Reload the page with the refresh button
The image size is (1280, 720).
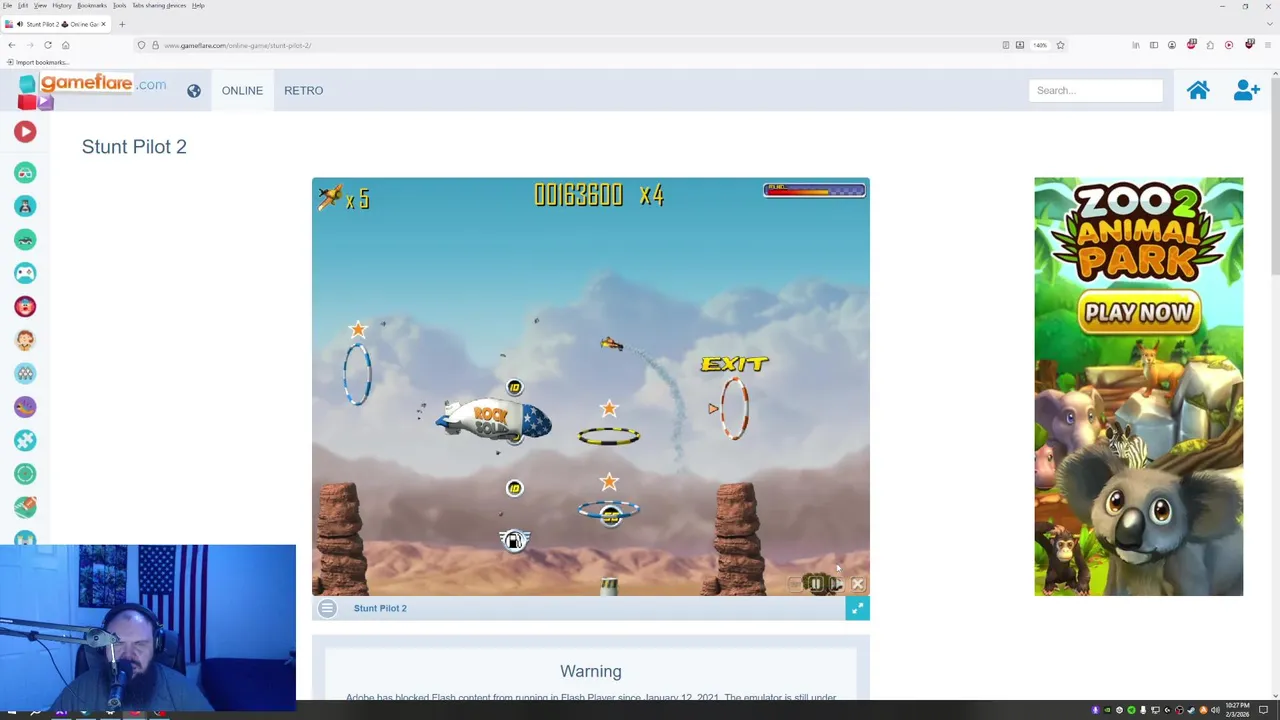point(47,45)
